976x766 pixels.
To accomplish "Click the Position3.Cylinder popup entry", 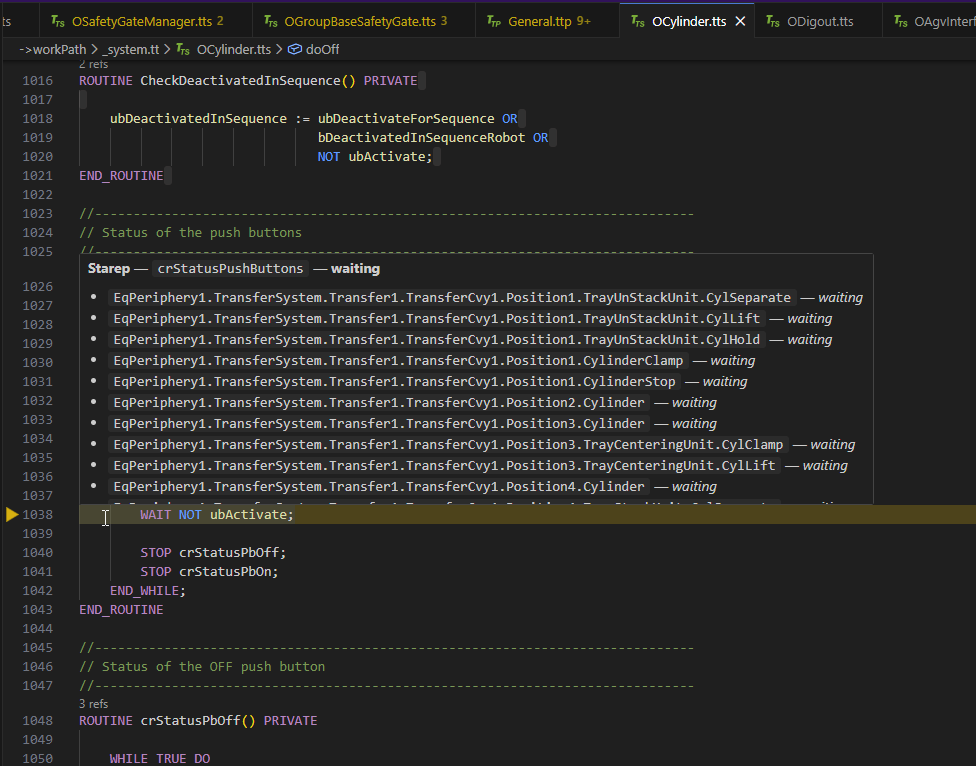I will point(378,424).
